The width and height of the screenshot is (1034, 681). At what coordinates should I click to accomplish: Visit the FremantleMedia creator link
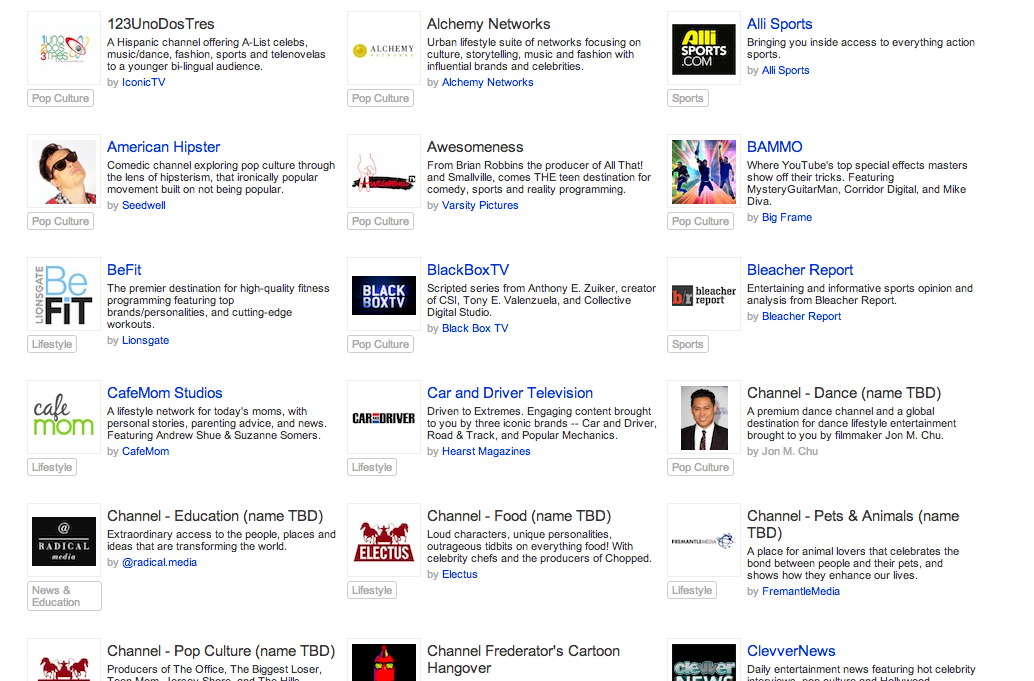[x=801, y=592]
